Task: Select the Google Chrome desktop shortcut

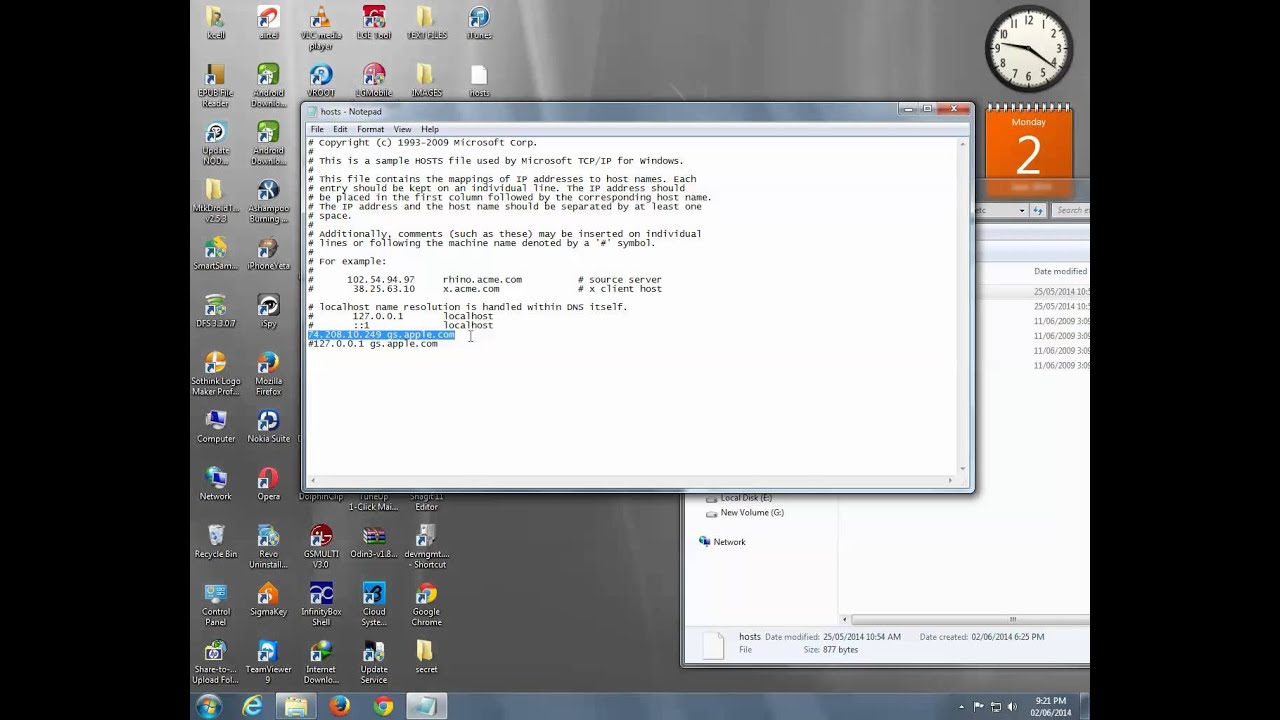Action: (426, 605)
